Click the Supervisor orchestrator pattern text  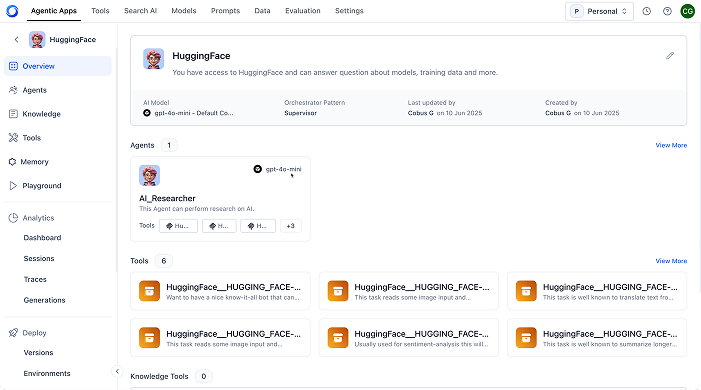[x=300, y=113]
